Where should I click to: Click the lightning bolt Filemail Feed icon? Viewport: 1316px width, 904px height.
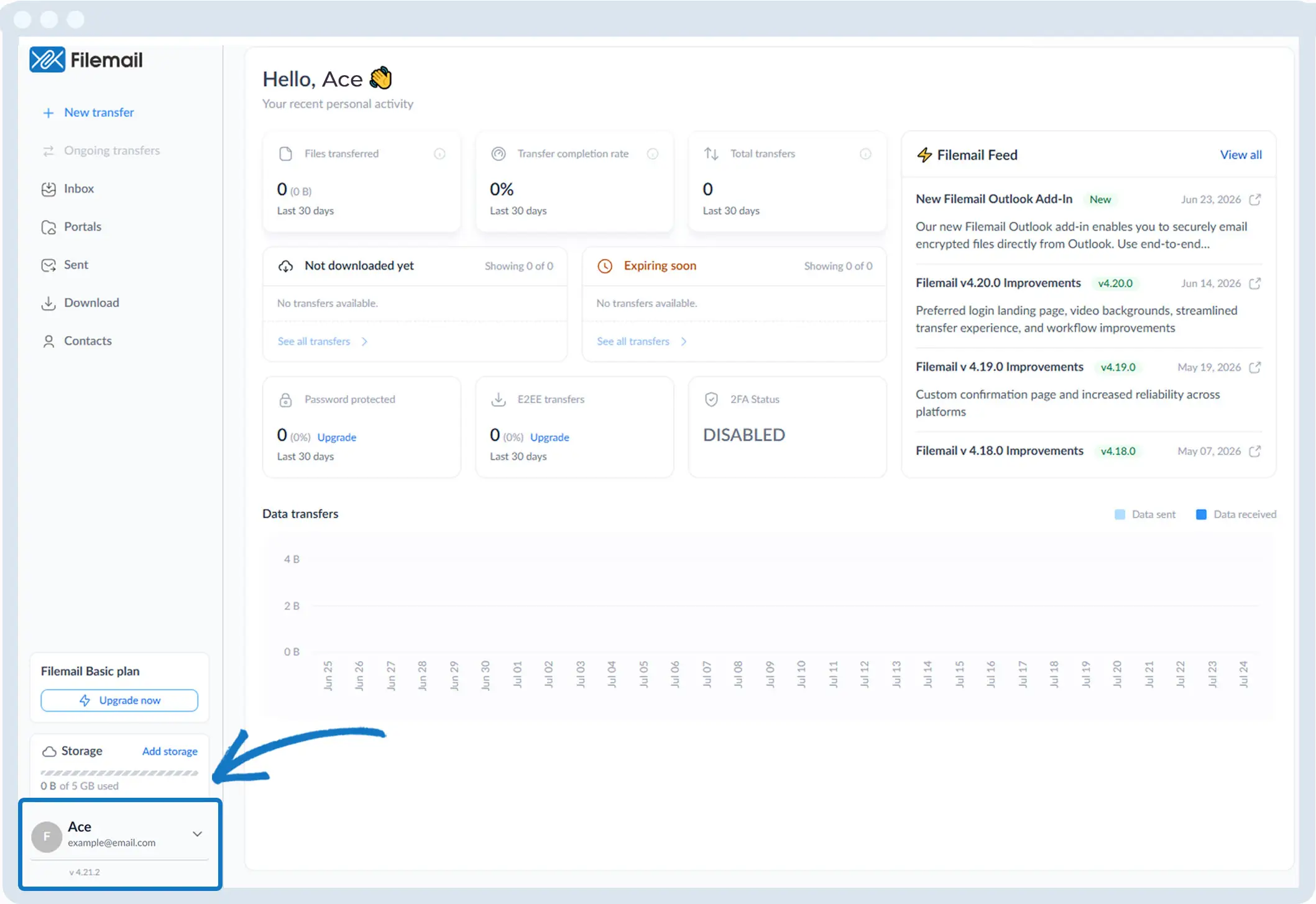click(x=924, y=155)
